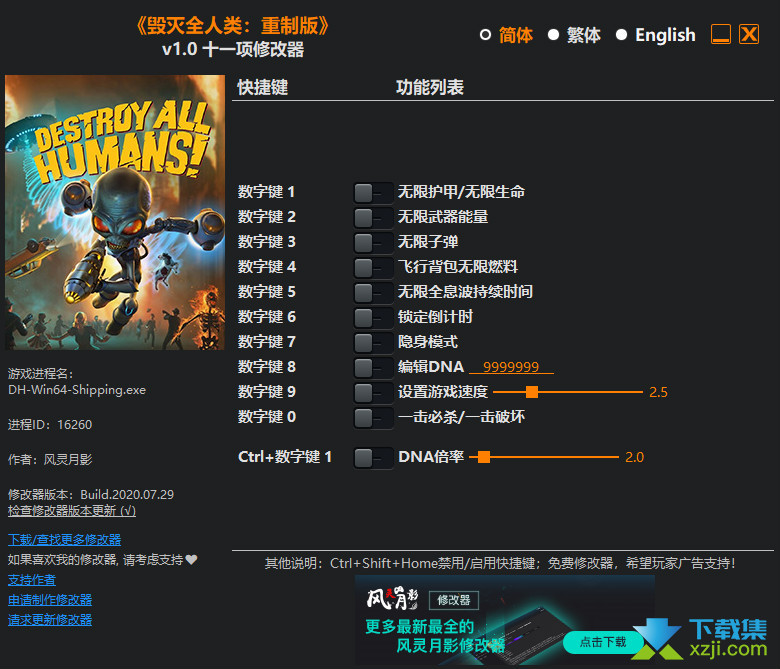The height and width of the screenshot is (669, 780).
Task: Toggle 编辑DNA switch
Action: pos(373,368)
